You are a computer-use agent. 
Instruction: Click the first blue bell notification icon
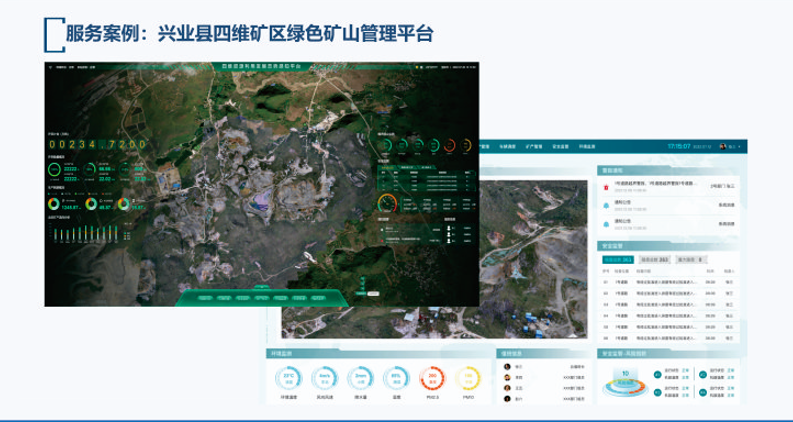point(605,205)
